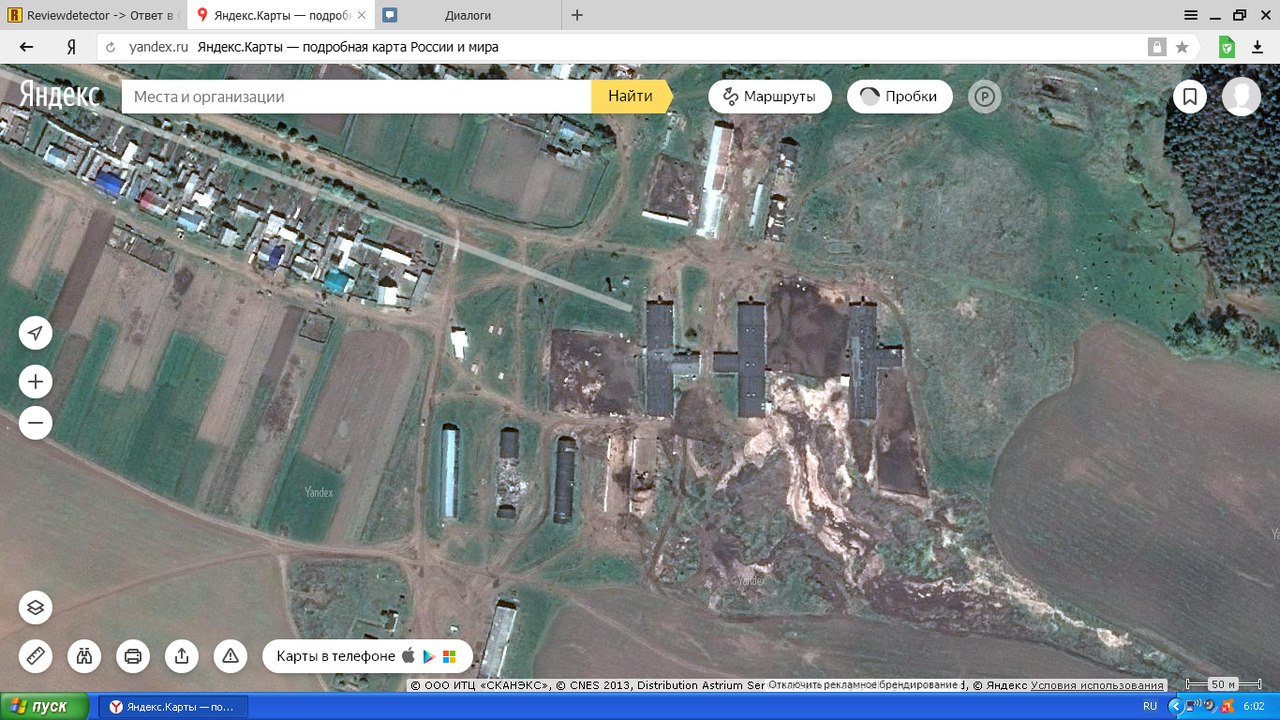
Task: Click the print map icon
Action: [133, 656]
